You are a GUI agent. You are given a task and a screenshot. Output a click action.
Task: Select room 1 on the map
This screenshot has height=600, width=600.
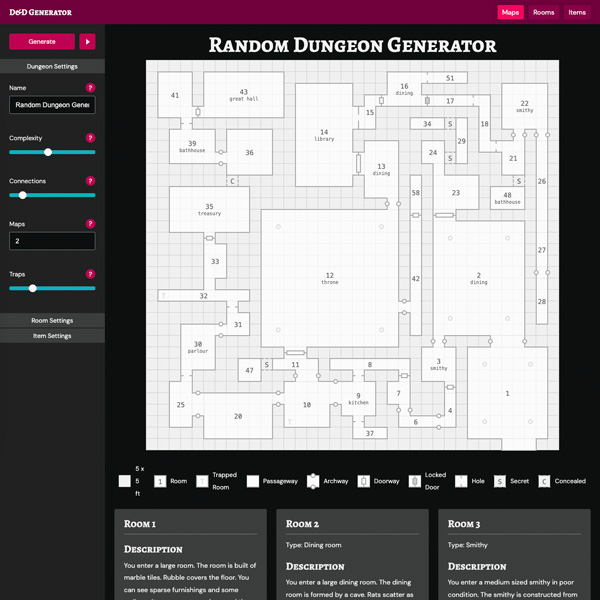pyautogui.click(x=507, y=393)
